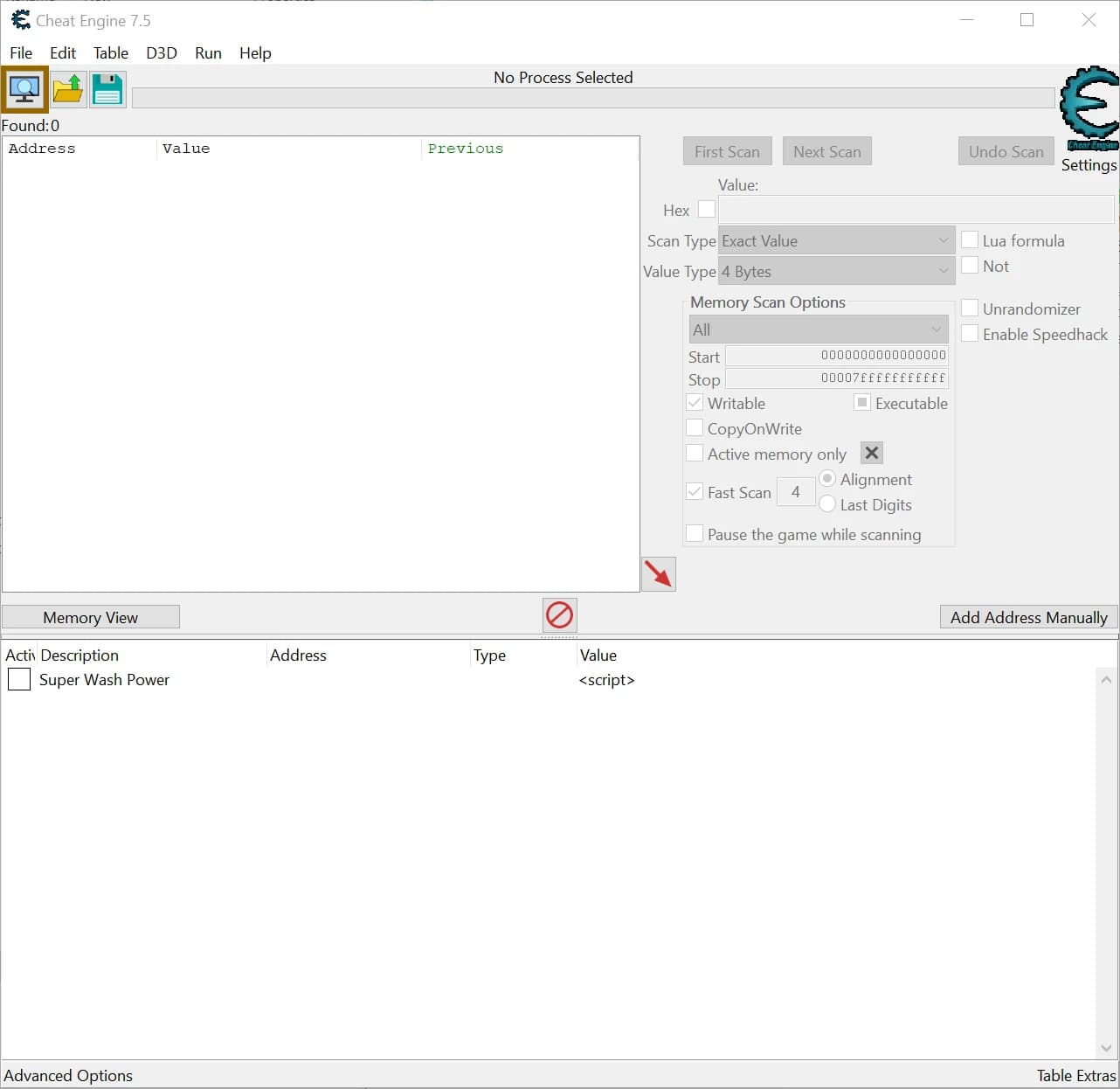
Task: Open the Help menu
Action: pos(255,52)
